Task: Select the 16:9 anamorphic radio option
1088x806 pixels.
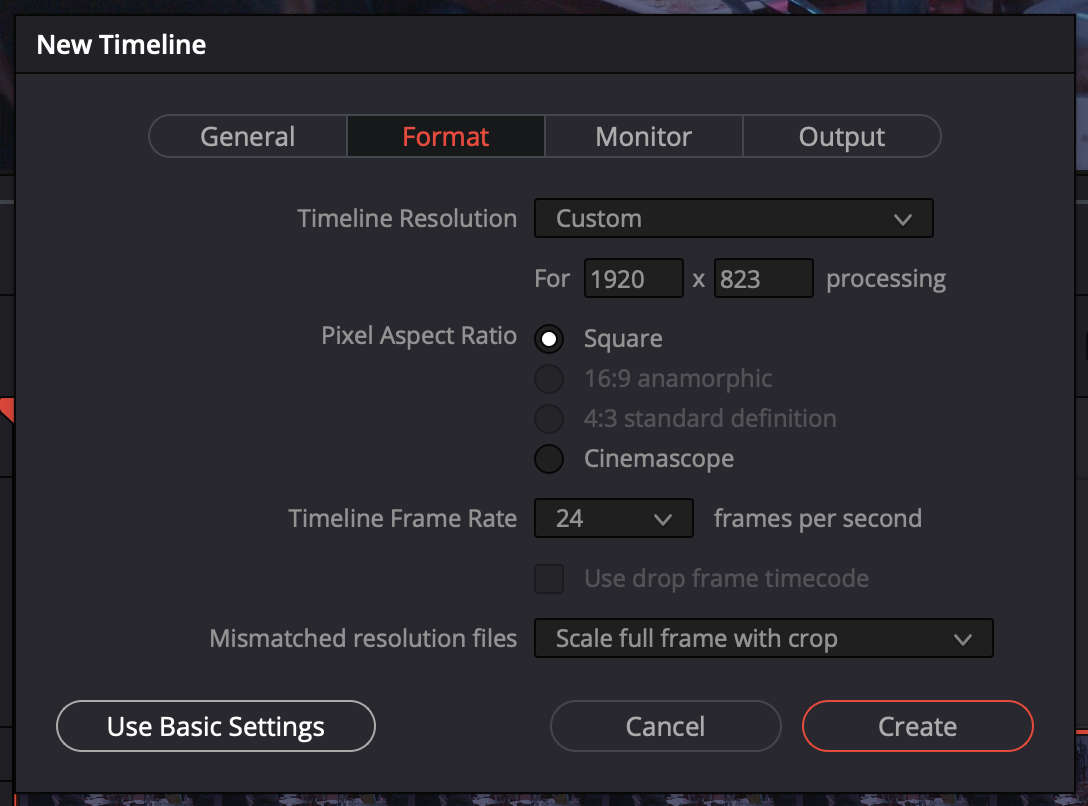Action: tap(549, 379)
